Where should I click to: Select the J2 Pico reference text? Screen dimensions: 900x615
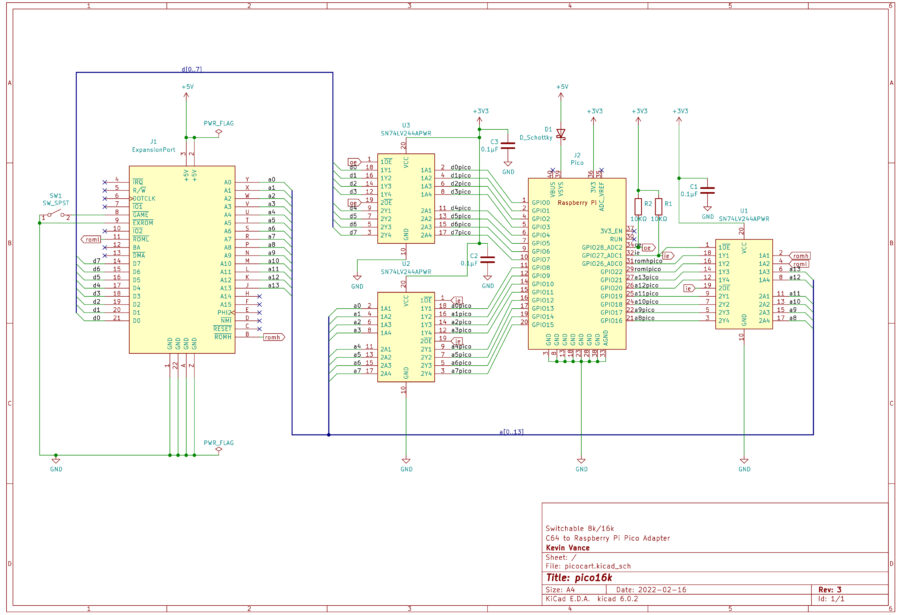(x=577, y=158)
